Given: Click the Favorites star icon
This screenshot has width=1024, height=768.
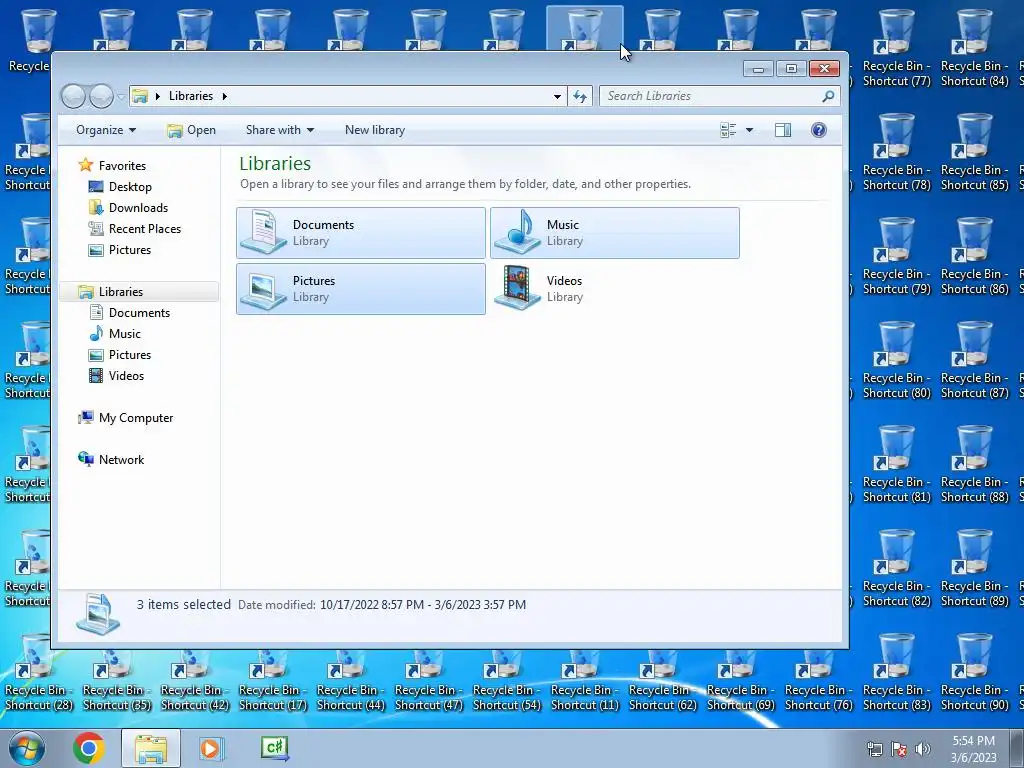Looking at the screenshot, I should pos(86,165).
